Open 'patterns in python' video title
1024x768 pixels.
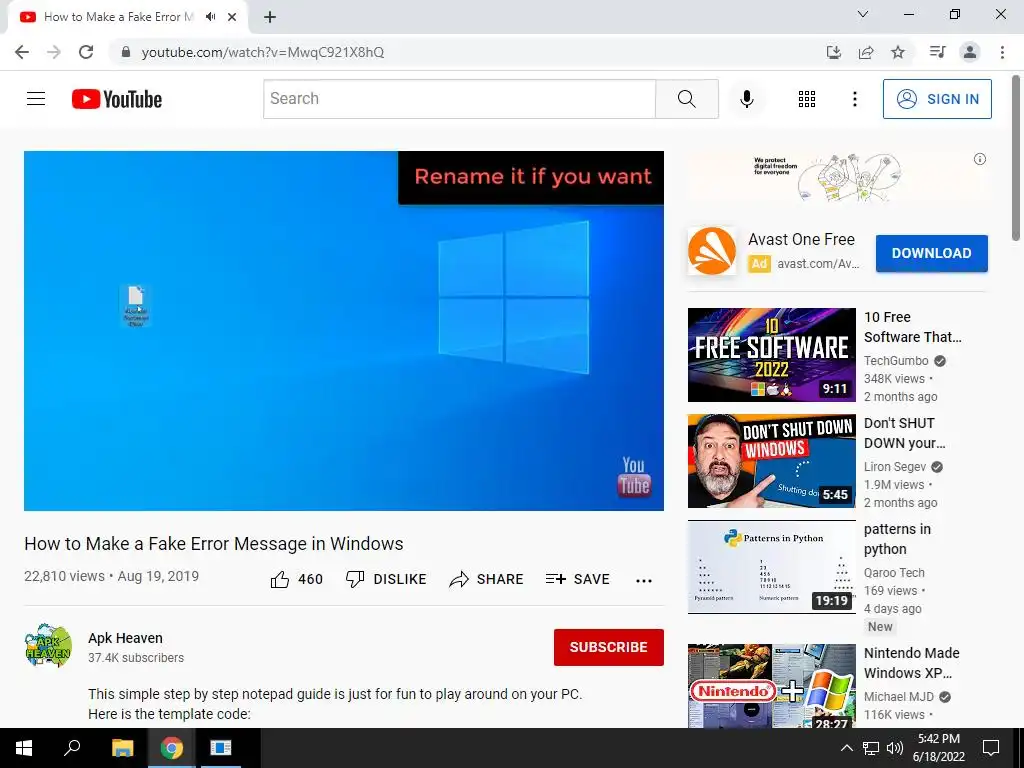(897, 539)
